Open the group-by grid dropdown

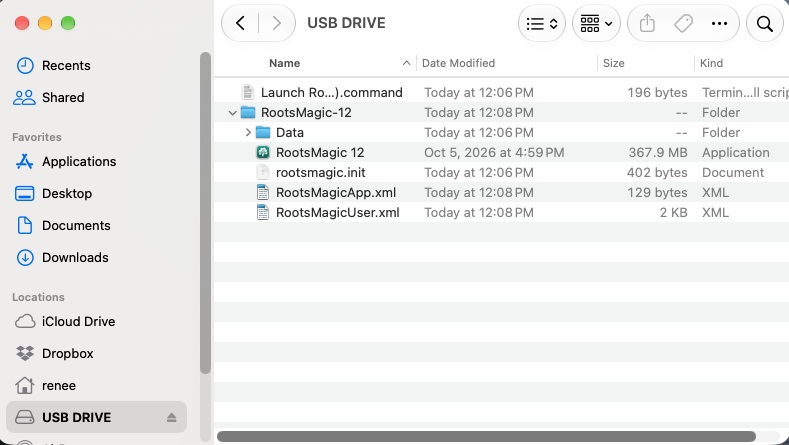click(x=596, y=24)
